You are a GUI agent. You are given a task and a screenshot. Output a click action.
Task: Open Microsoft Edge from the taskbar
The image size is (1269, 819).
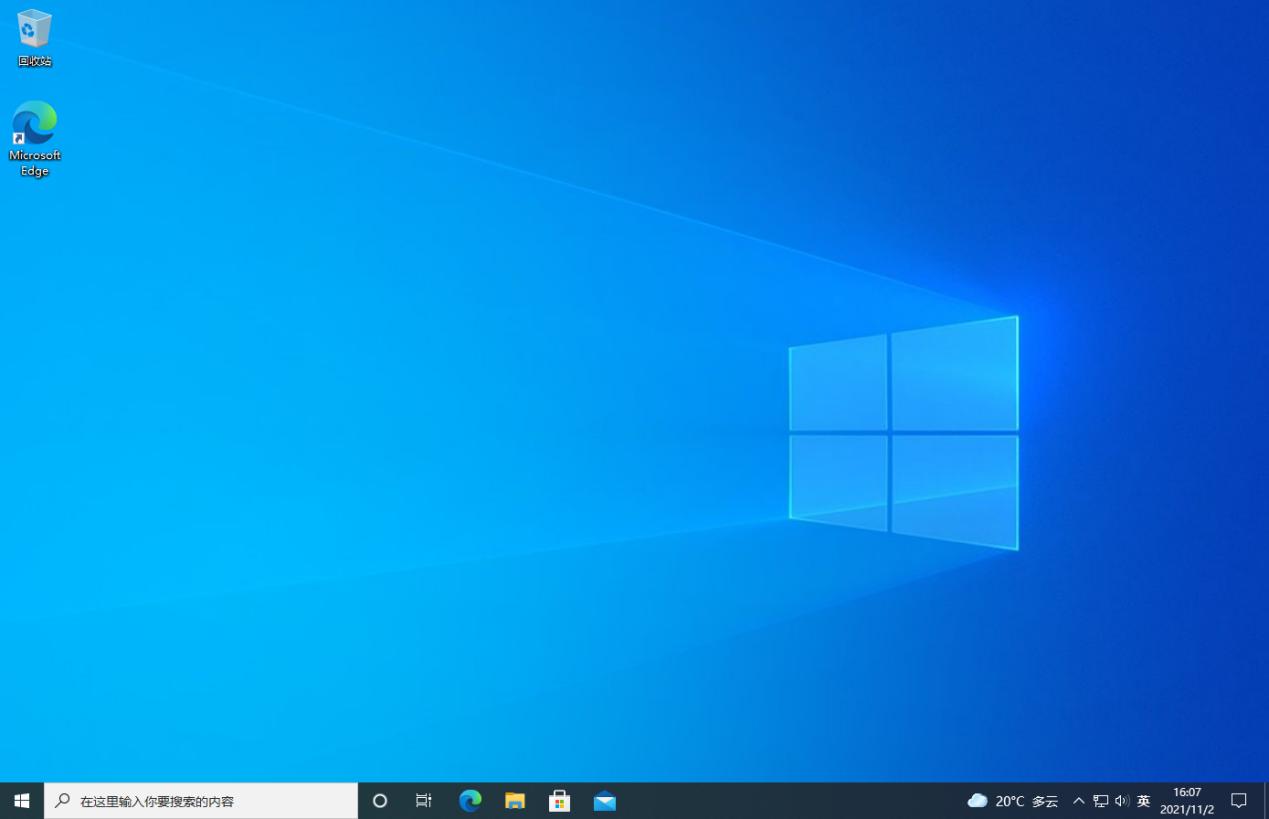tap(469, 800)
